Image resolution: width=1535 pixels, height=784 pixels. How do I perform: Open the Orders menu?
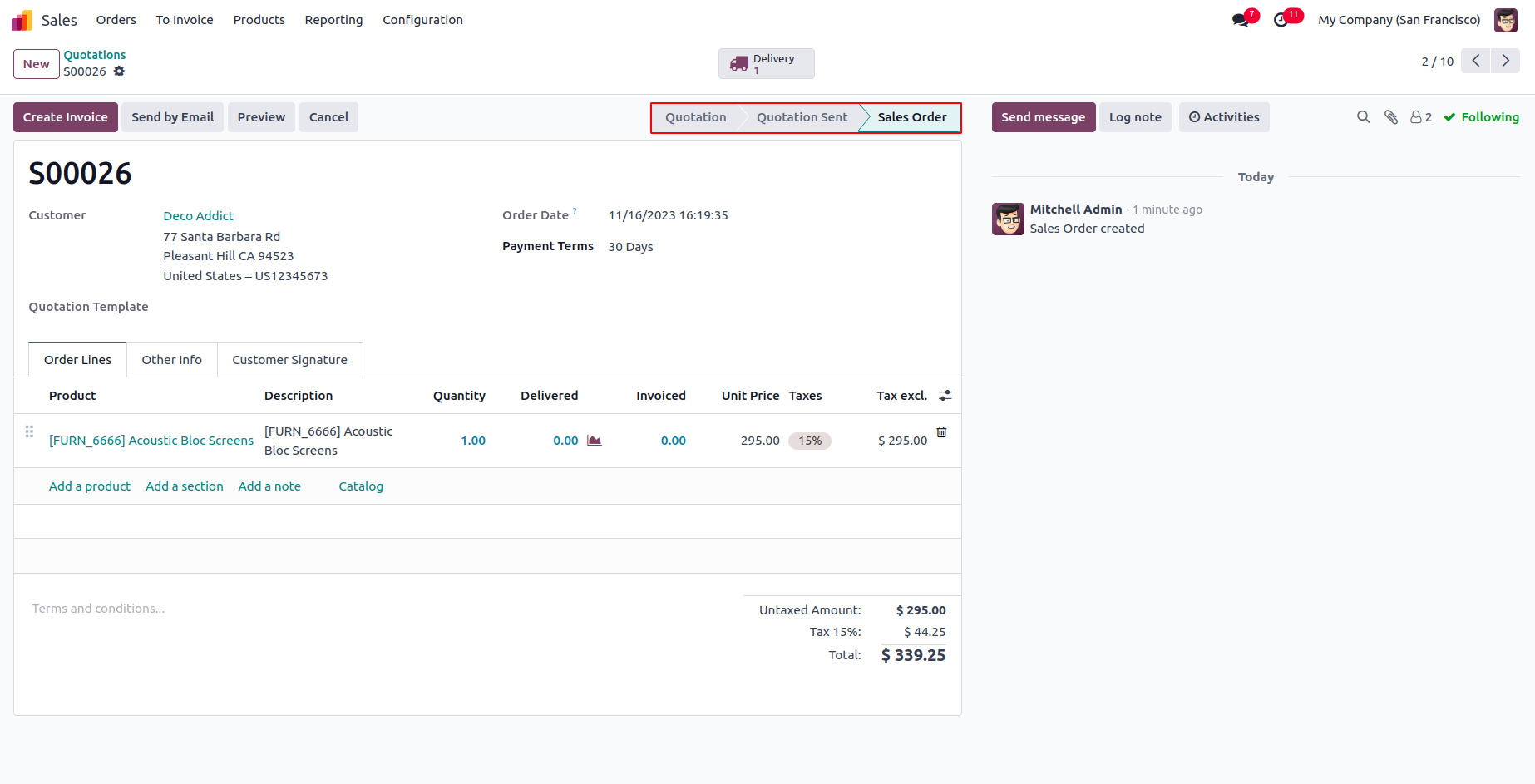116,20
